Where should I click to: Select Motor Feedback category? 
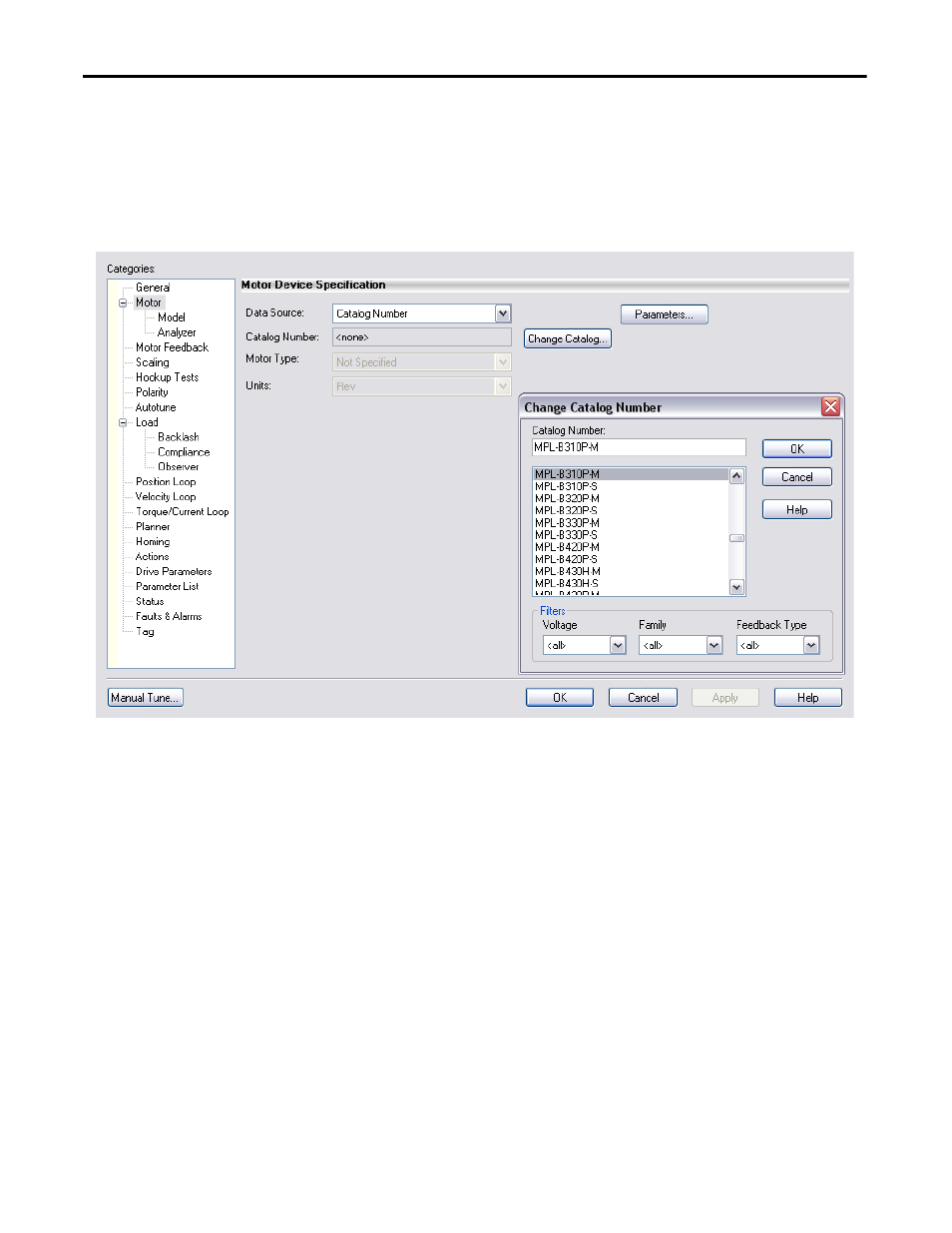(x=172, y=347)
